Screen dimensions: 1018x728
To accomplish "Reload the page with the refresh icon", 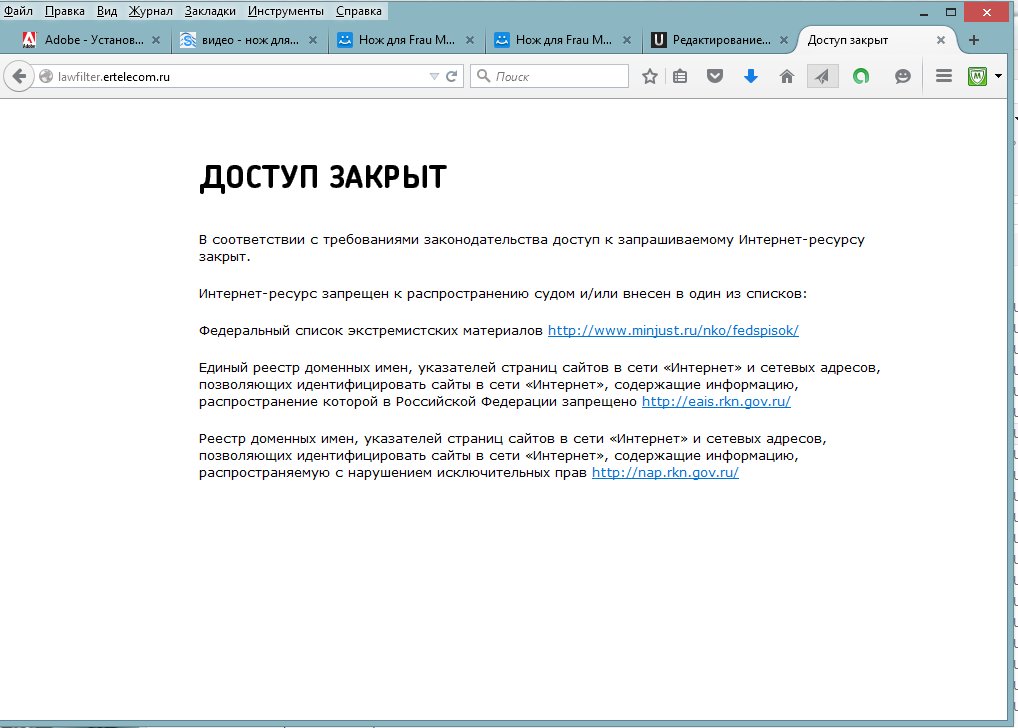I will pyautogui.click(x=451, y=77).
